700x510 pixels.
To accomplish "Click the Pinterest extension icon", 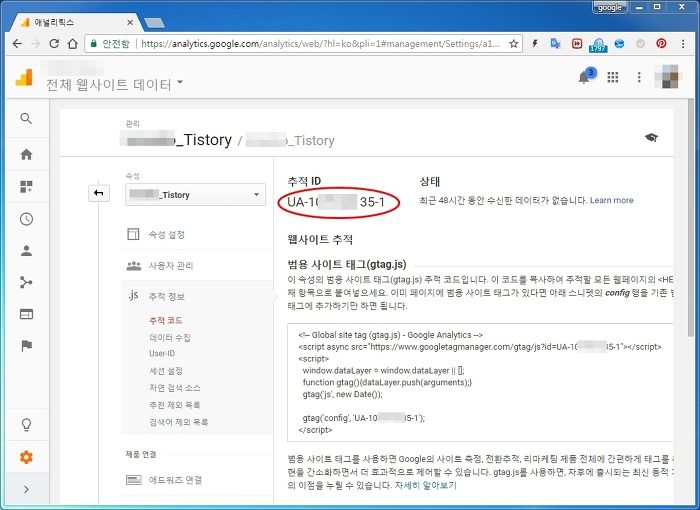I will [x=661, y=43].
